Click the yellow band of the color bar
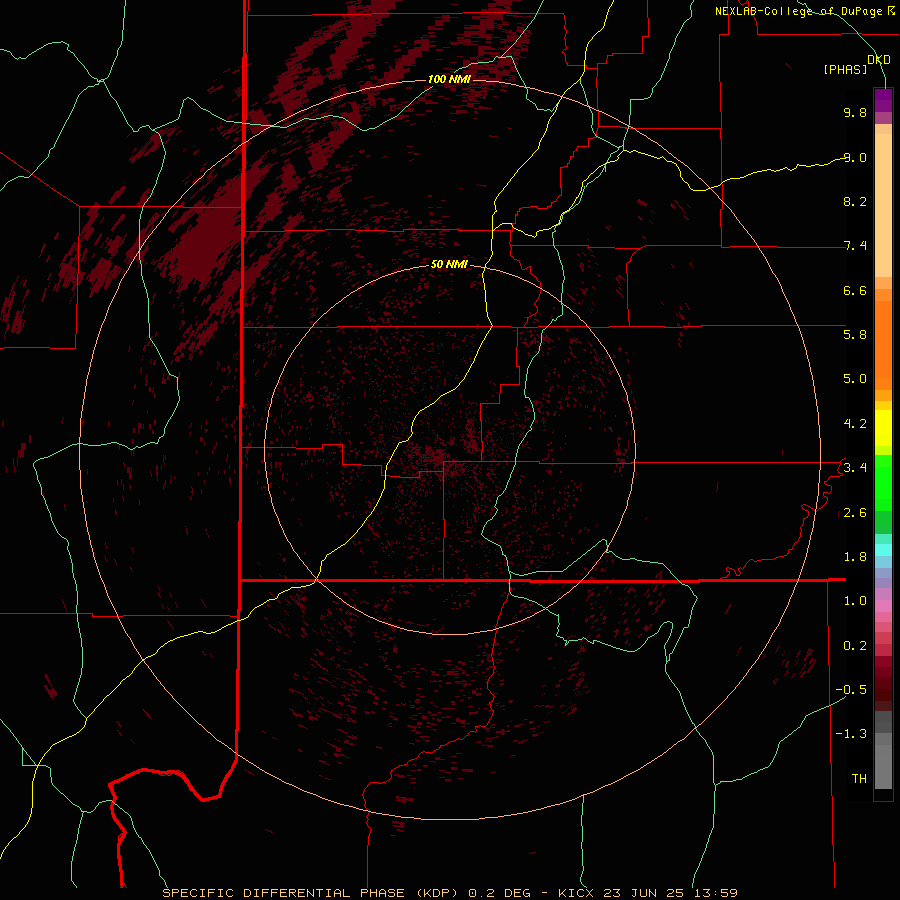900x900 pixels. click(883, 428)
